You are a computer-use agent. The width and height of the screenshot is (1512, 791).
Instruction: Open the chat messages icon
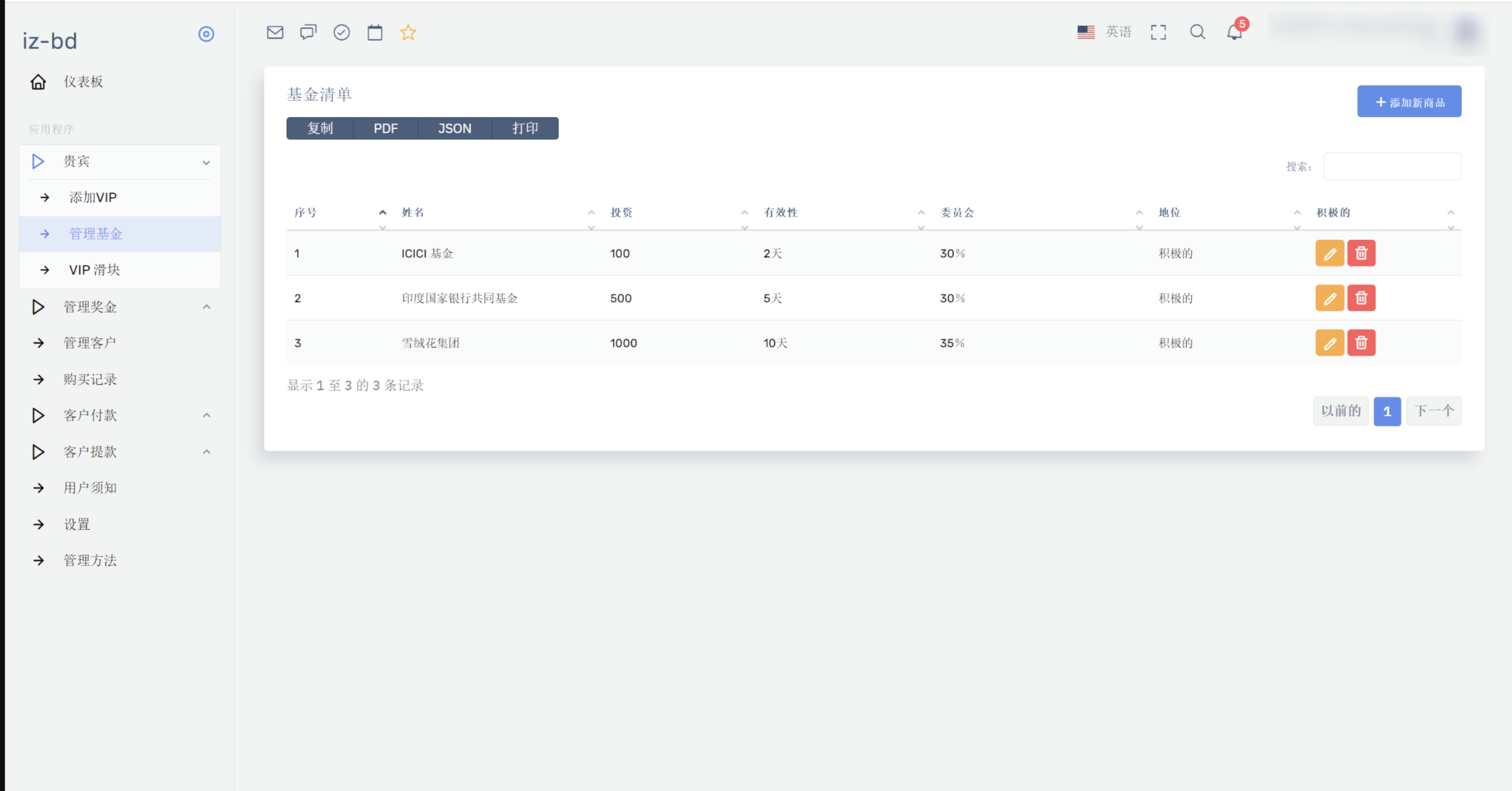coord(308,32)
